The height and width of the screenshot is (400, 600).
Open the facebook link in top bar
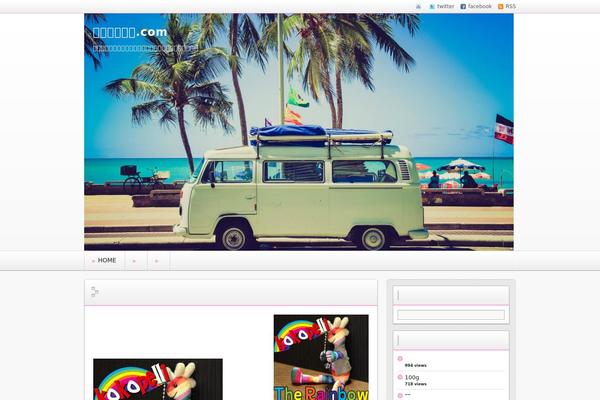(479, 6)
